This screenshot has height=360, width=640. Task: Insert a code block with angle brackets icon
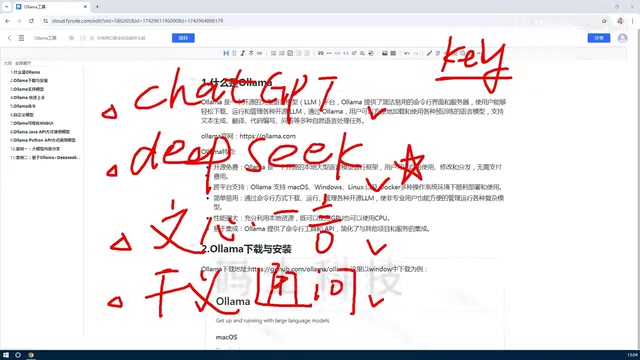point(346,53)
